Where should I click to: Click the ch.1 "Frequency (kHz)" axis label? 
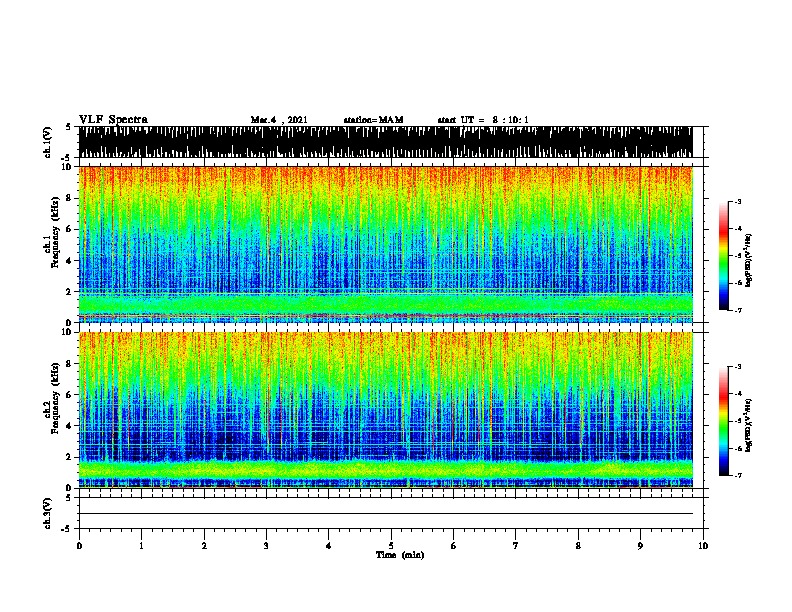[55, 233]
